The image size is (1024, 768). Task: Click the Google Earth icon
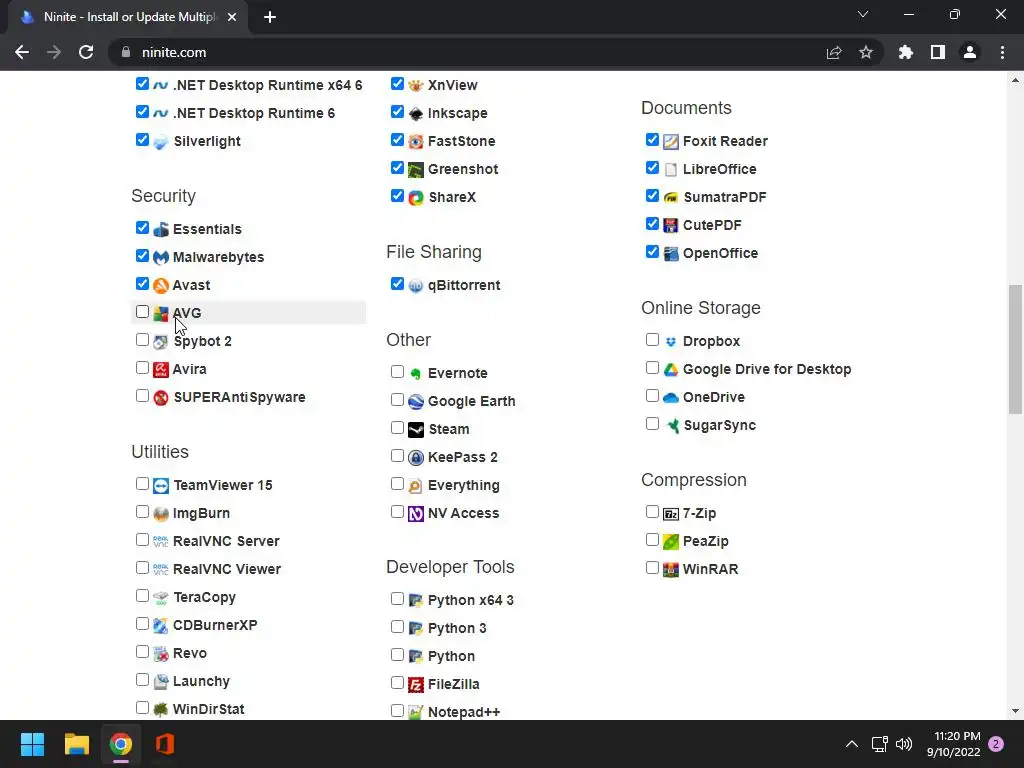pyautogui.click(x=416, y=402)
